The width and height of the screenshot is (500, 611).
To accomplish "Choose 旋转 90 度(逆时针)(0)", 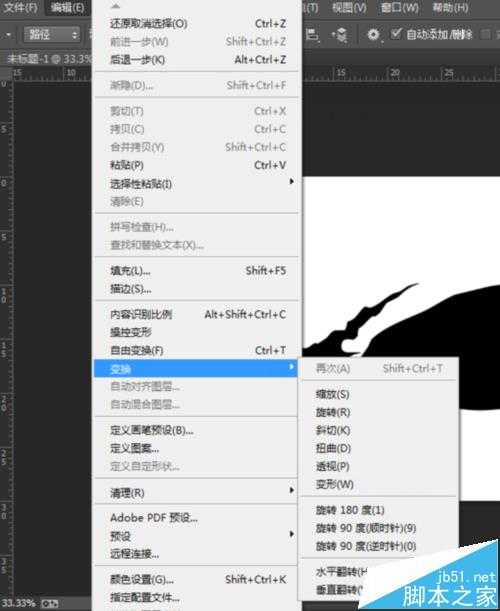I will (379, 546).
